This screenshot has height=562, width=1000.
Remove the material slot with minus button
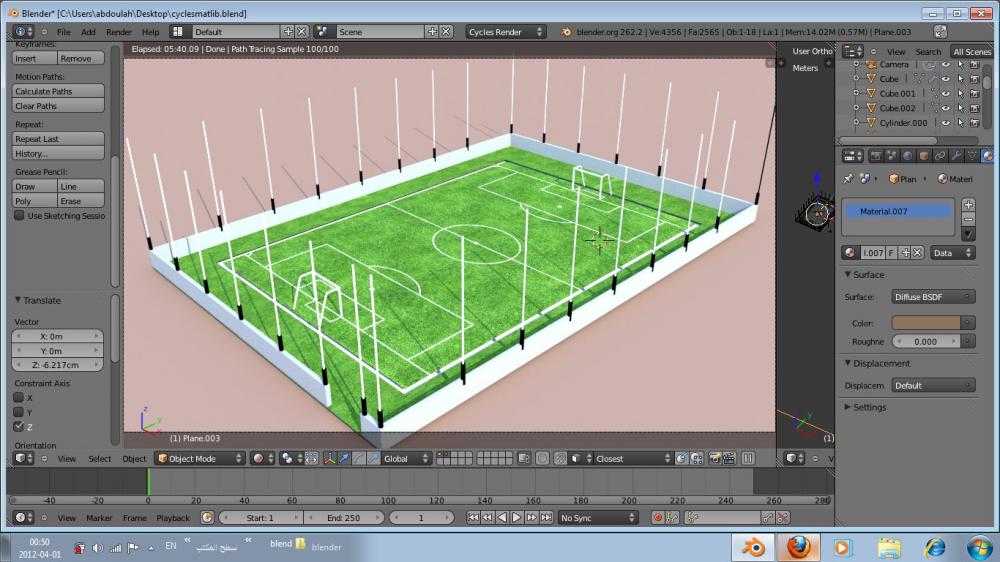[x=968, y=219]
